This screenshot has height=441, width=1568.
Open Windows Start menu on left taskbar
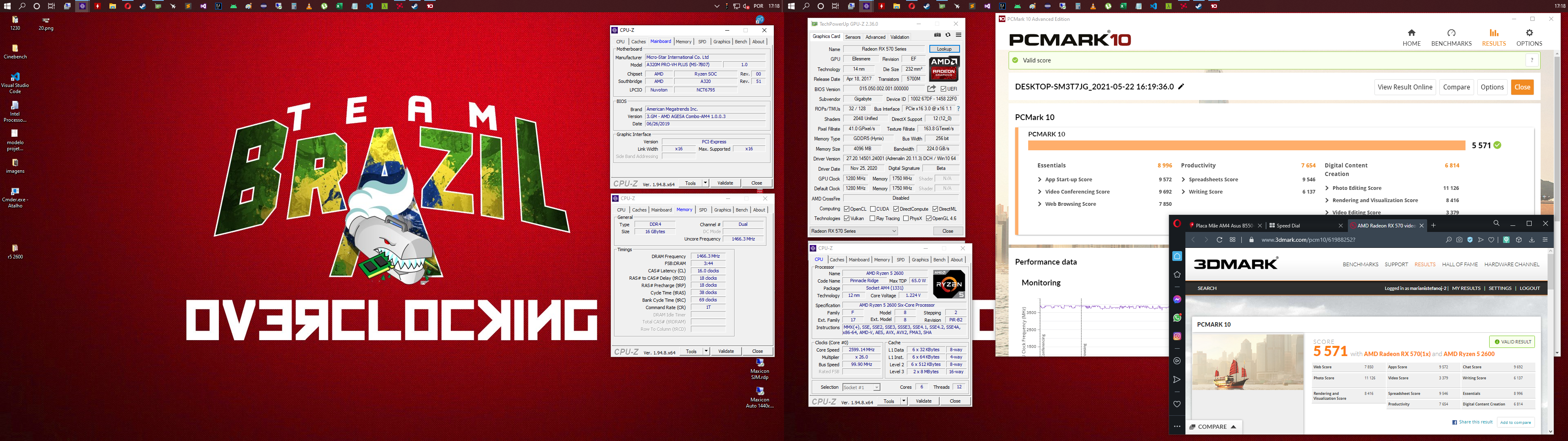[7, 6]
